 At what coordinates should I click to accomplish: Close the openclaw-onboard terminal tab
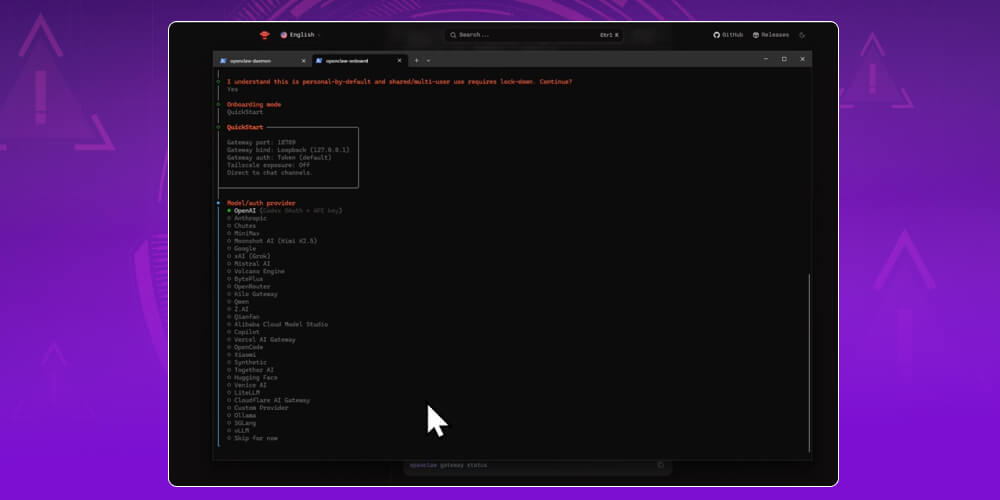pyautogui.click(x=401, y=60)
